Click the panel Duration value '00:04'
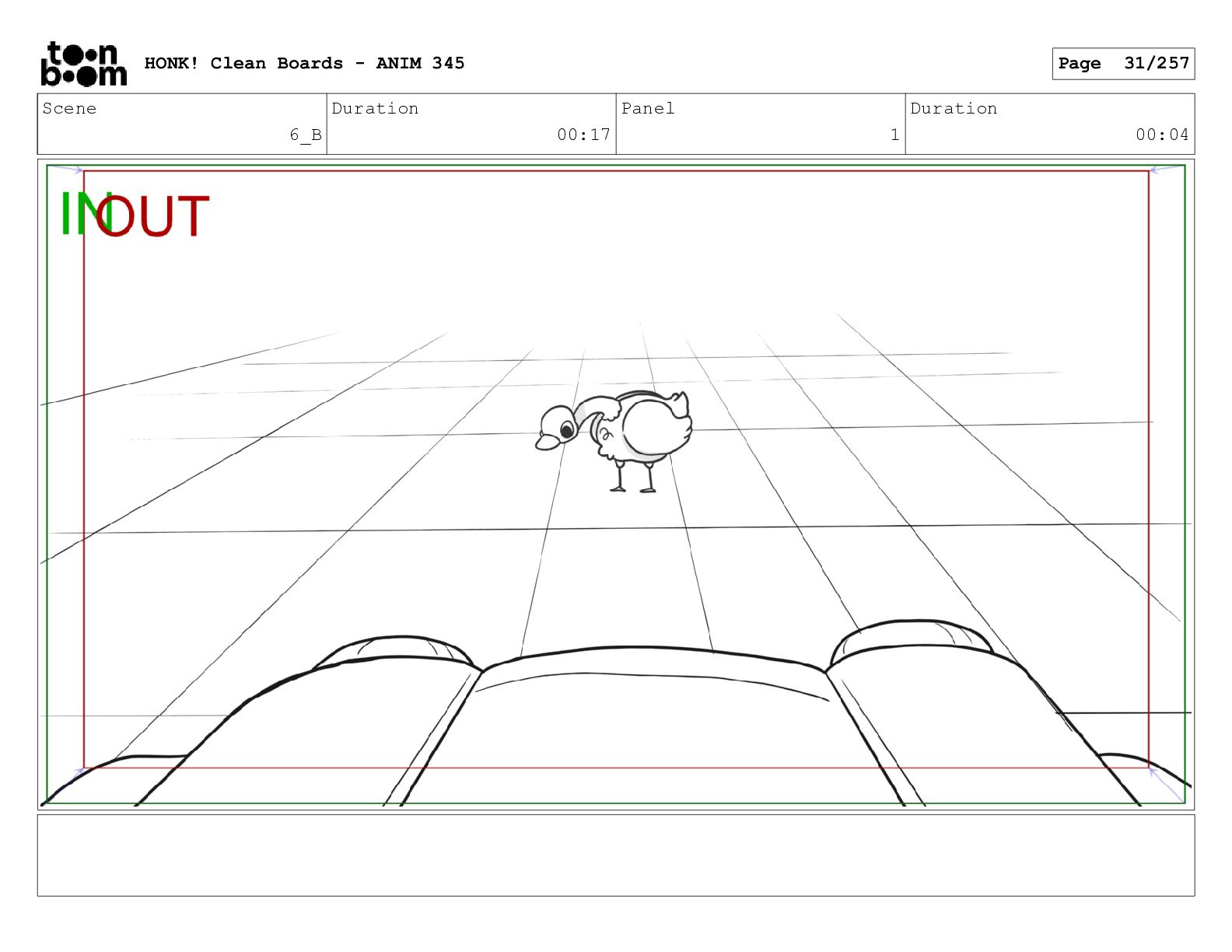This screenshot has height=952, width=1232. (1162, 135)
